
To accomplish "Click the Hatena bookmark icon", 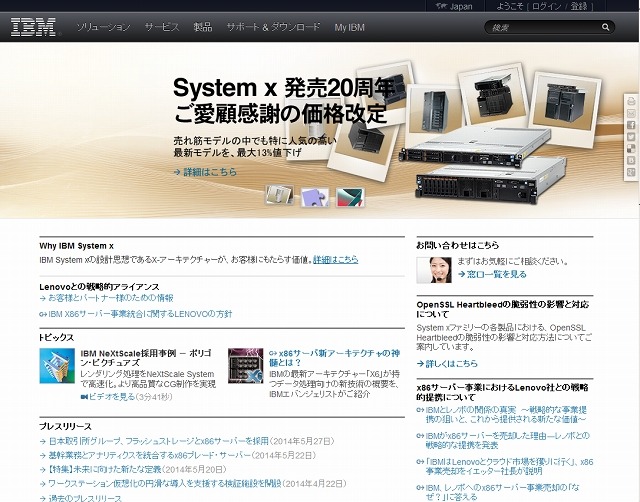I will tap(631, 160).
